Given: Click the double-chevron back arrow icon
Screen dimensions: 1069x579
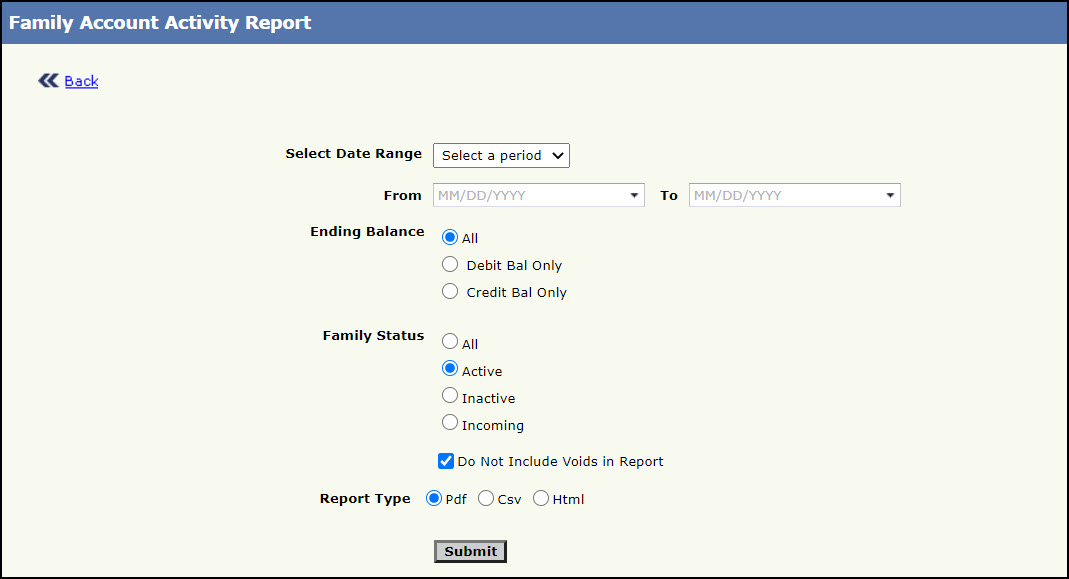Looking at the screenshot, I should click(x=48, y=81).
